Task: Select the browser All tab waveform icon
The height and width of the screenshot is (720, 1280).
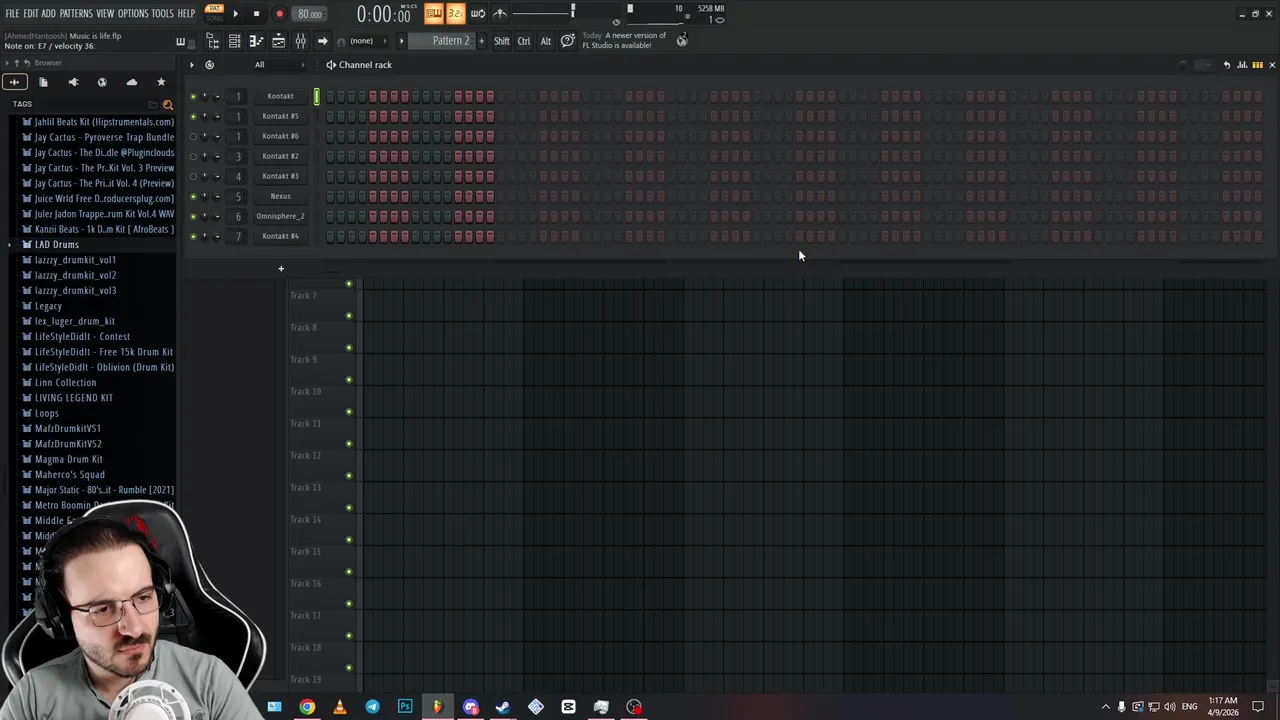Action: (x=14, y=82)
